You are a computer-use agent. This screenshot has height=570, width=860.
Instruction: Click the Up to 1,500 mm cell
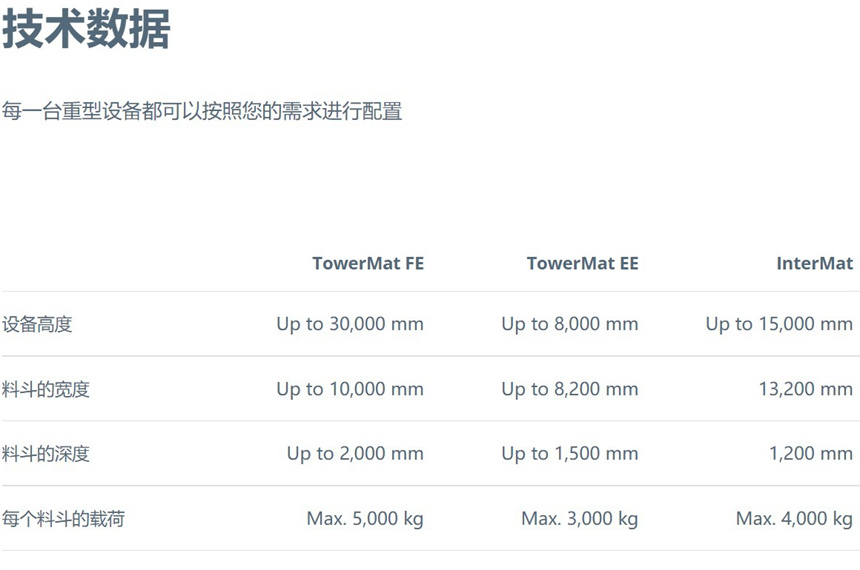click(569, 454)
